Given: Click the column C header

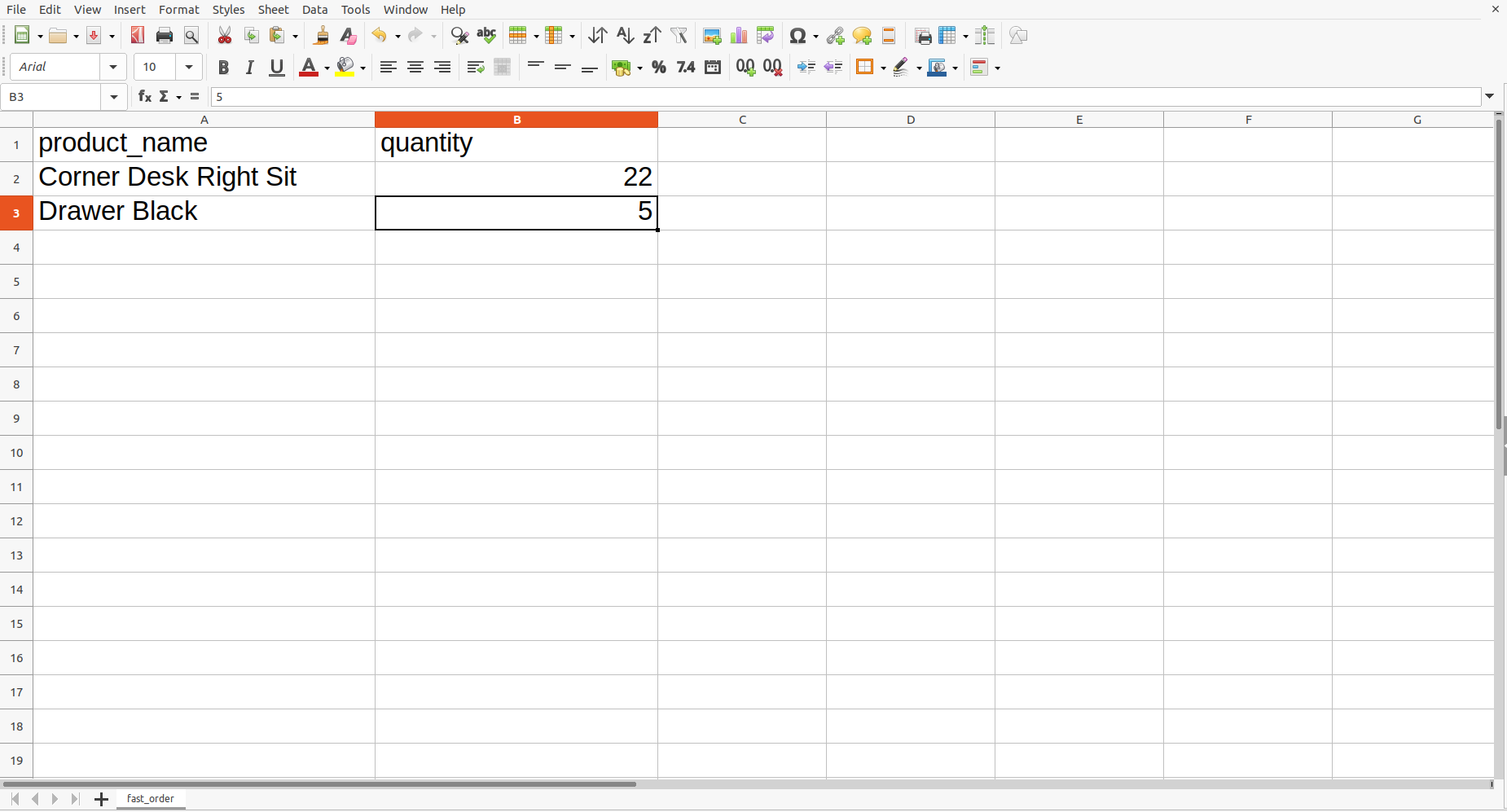Looking at the screenshot, I should [742, 120].
